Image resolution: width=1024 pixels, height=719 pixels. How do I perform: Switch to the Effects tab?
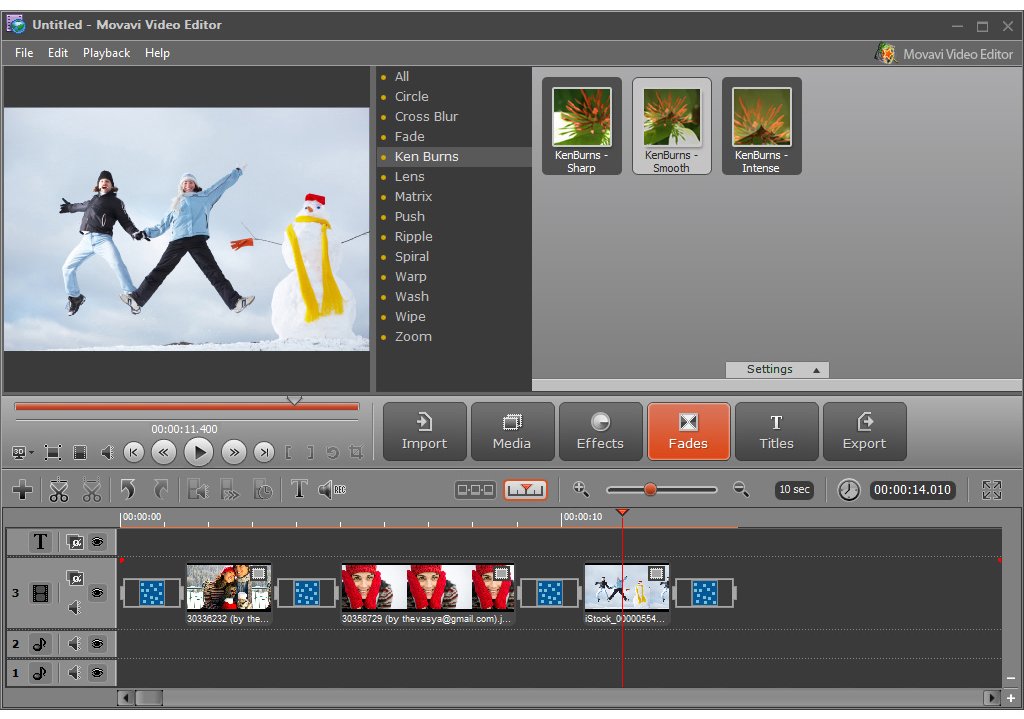(600, 431)
